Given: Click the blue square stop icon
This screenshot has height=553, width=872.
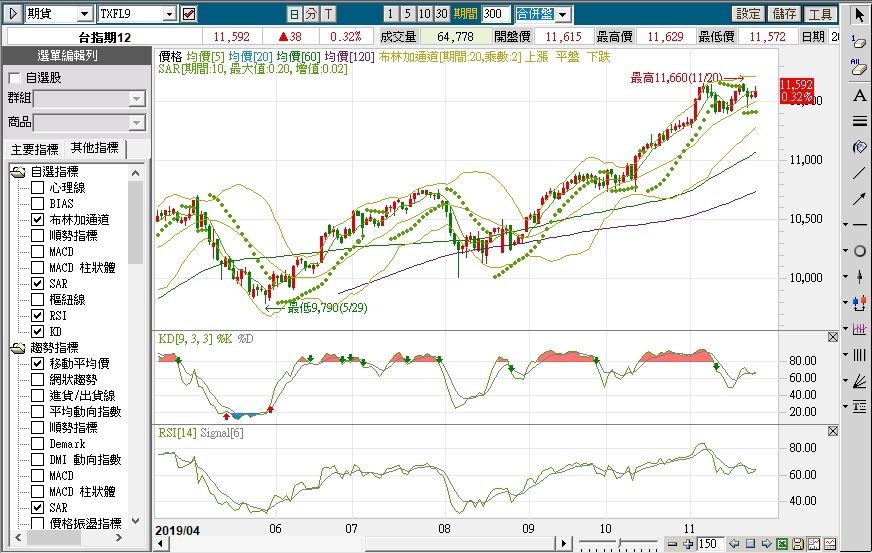Looking at the screenshot, I should [750, 544].
